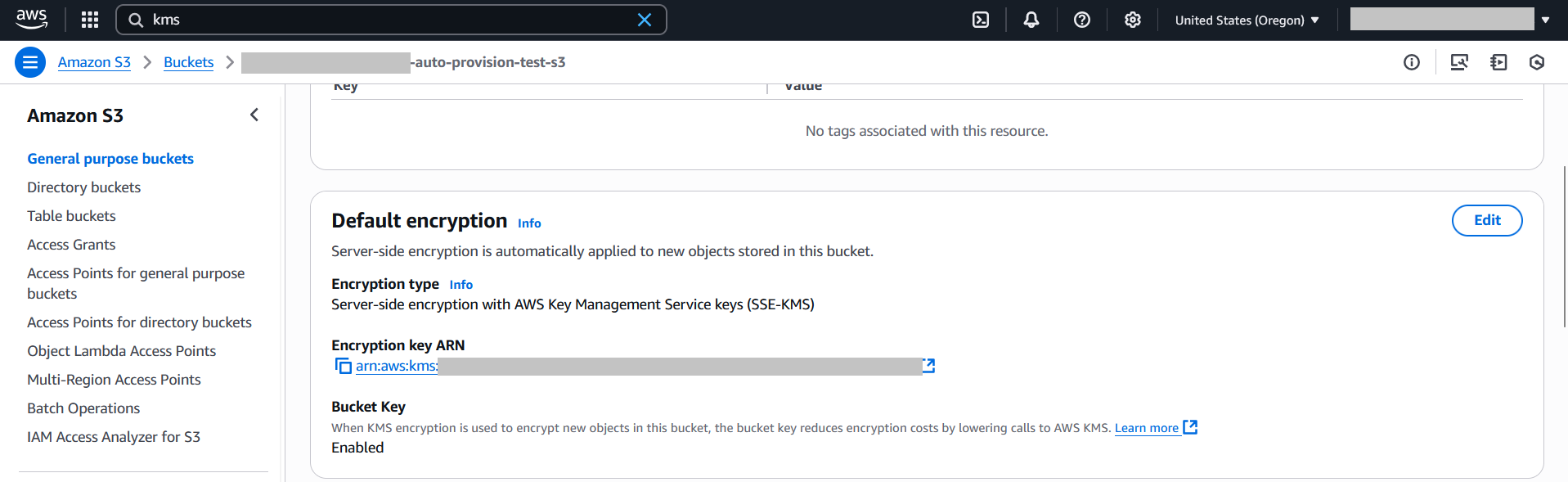Toggle the hamburger navigation menu
Screen dimensions: 1568x482
30,62
